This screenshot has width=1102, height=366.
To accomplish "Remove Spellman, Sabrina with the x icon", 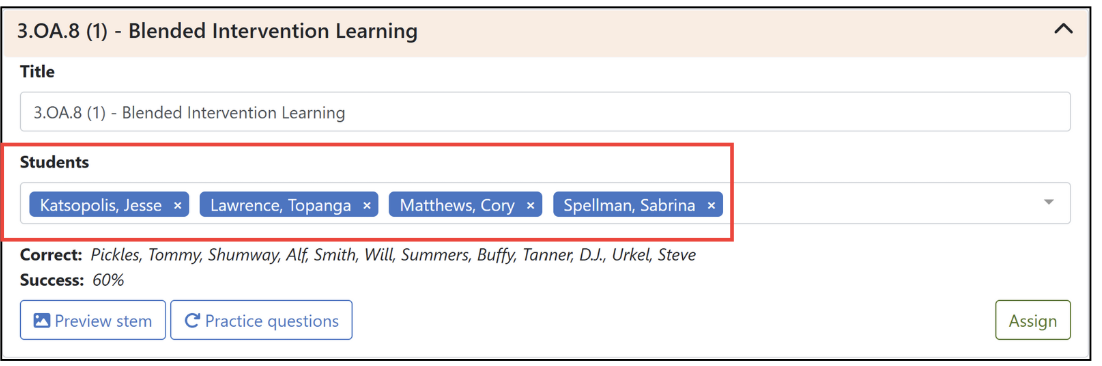I will (711, 206).
